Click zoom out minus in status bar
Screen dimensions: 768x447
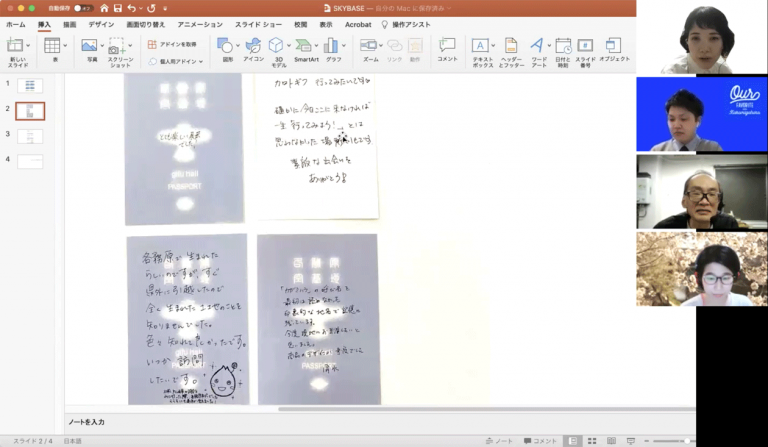pos(647,441)
